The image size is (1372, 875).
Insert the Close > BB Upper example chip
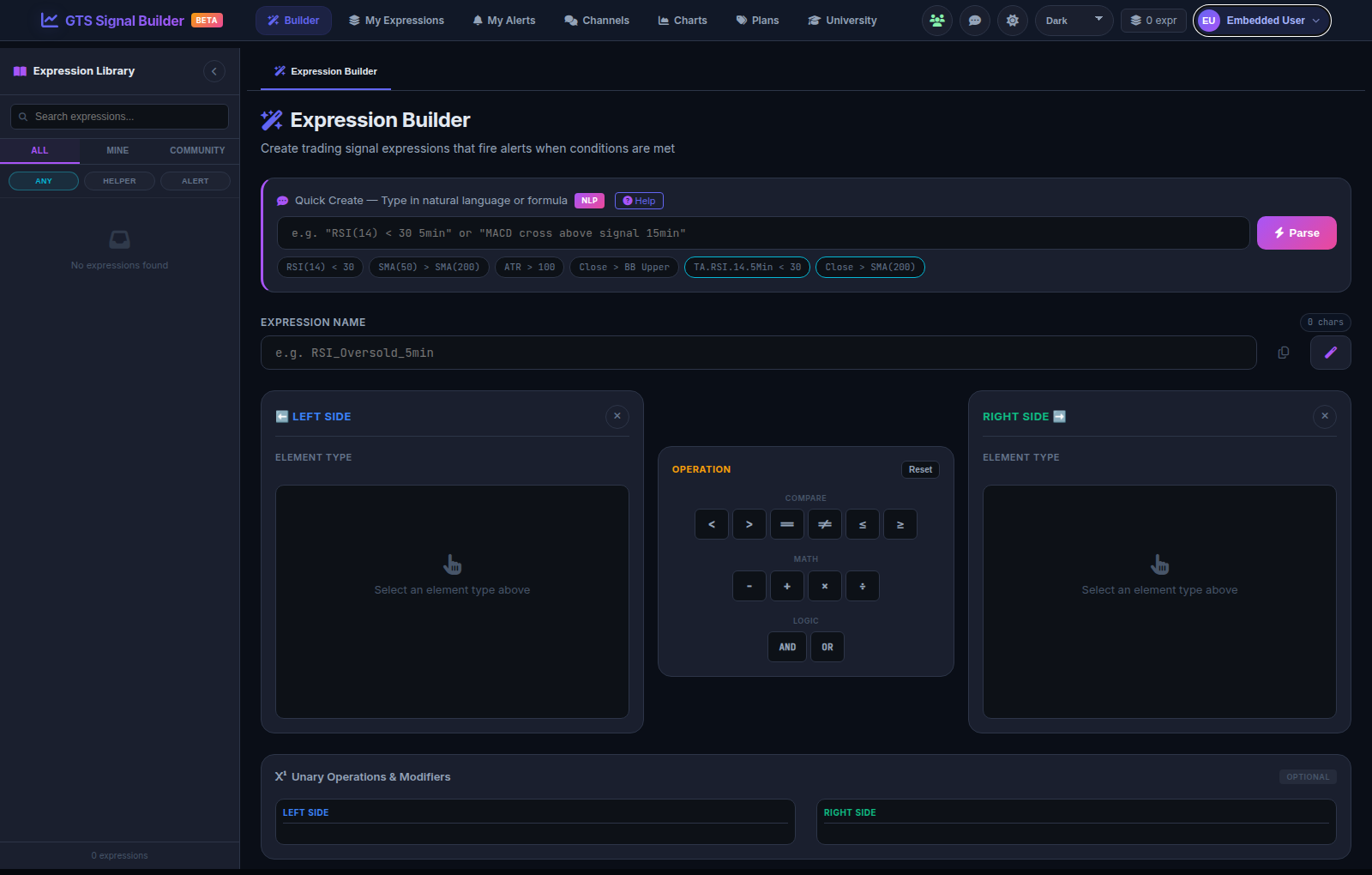(624, 268)
